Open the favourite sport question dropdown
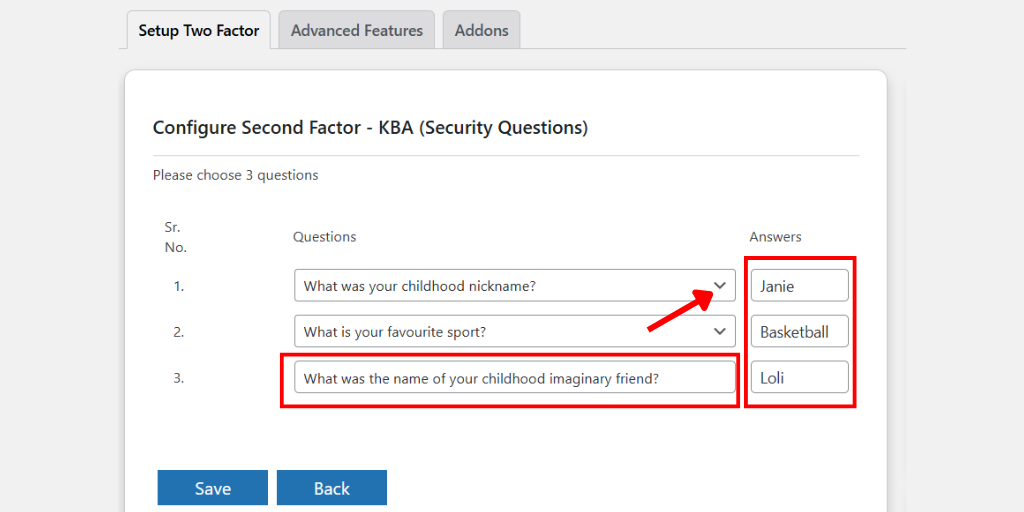The height and width of the screenshot is (512, 1024). (x=515, y=331)
